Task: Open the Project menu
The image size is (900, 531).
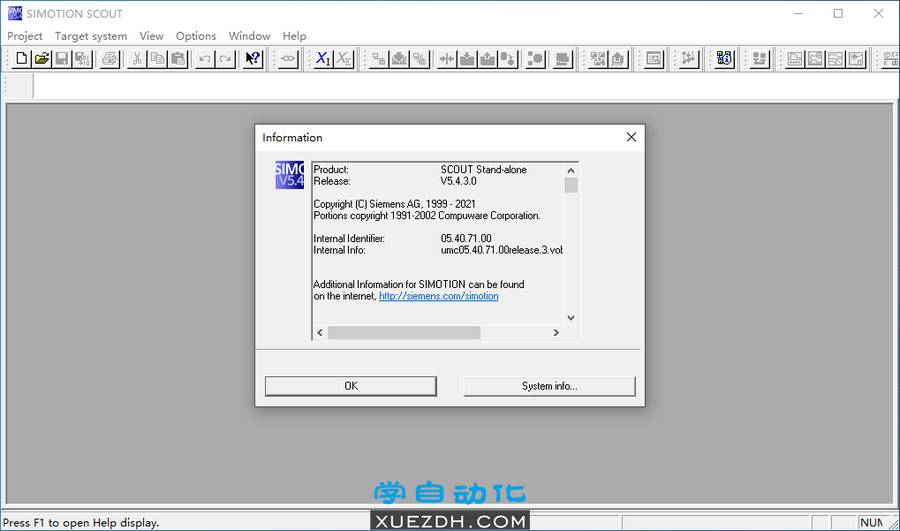Action: click(25, 36)
